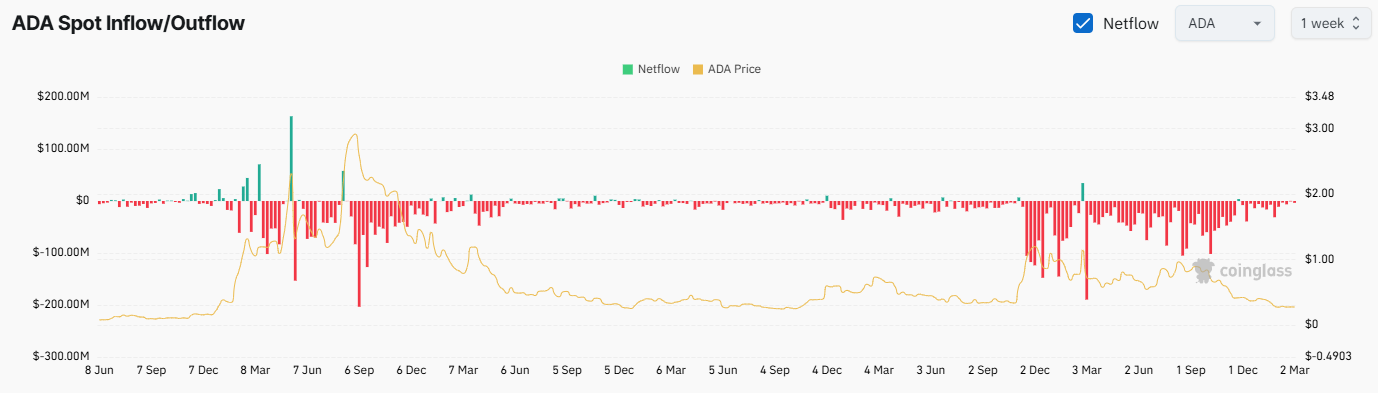The height and width of the screenshot is (393, 1378).
Task: Click the $3.00 right axis label
Action: tap(1320, 128)
